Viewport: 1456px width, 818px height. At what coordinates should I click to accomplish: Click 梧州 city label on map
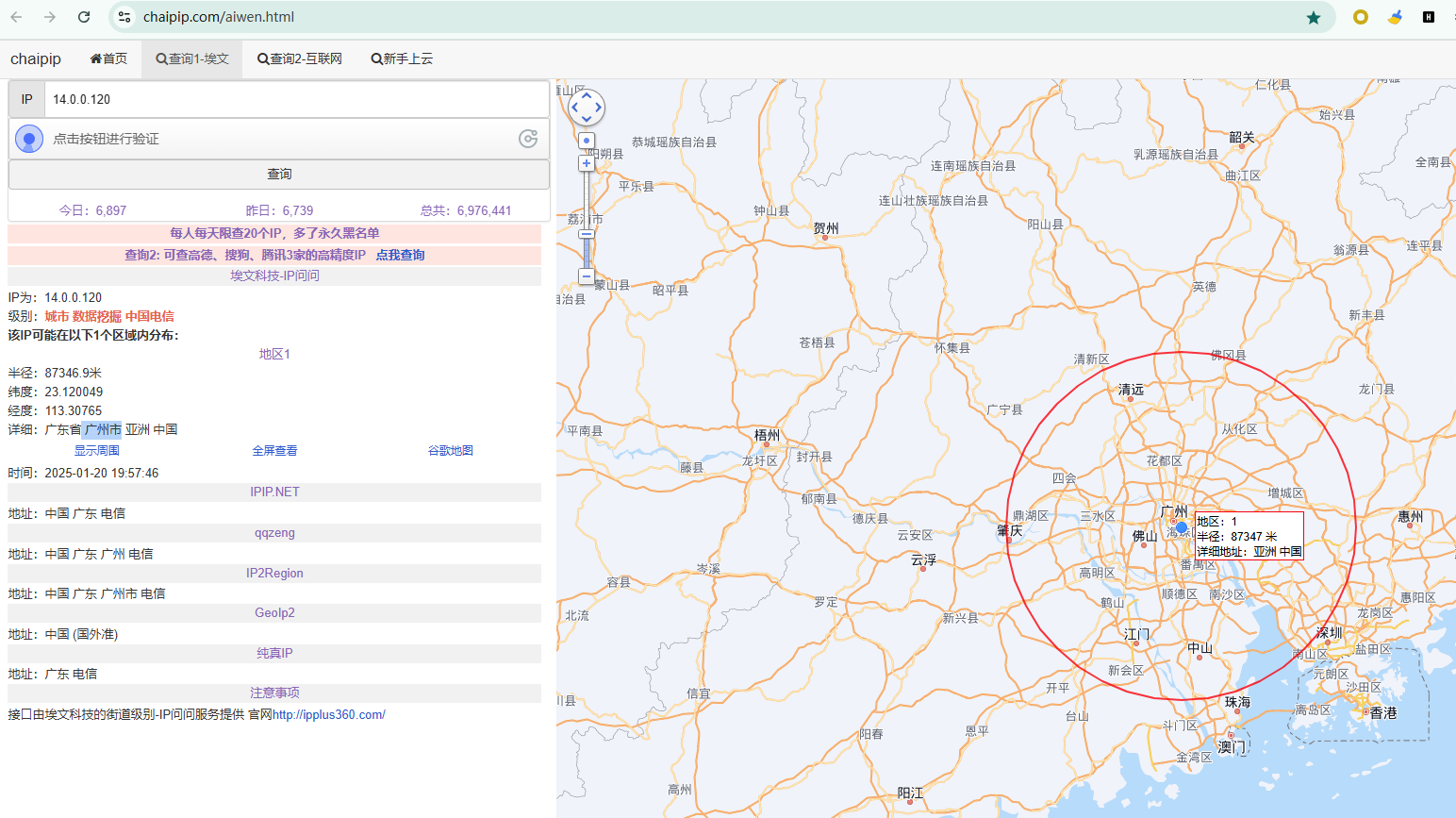[767, 435]
